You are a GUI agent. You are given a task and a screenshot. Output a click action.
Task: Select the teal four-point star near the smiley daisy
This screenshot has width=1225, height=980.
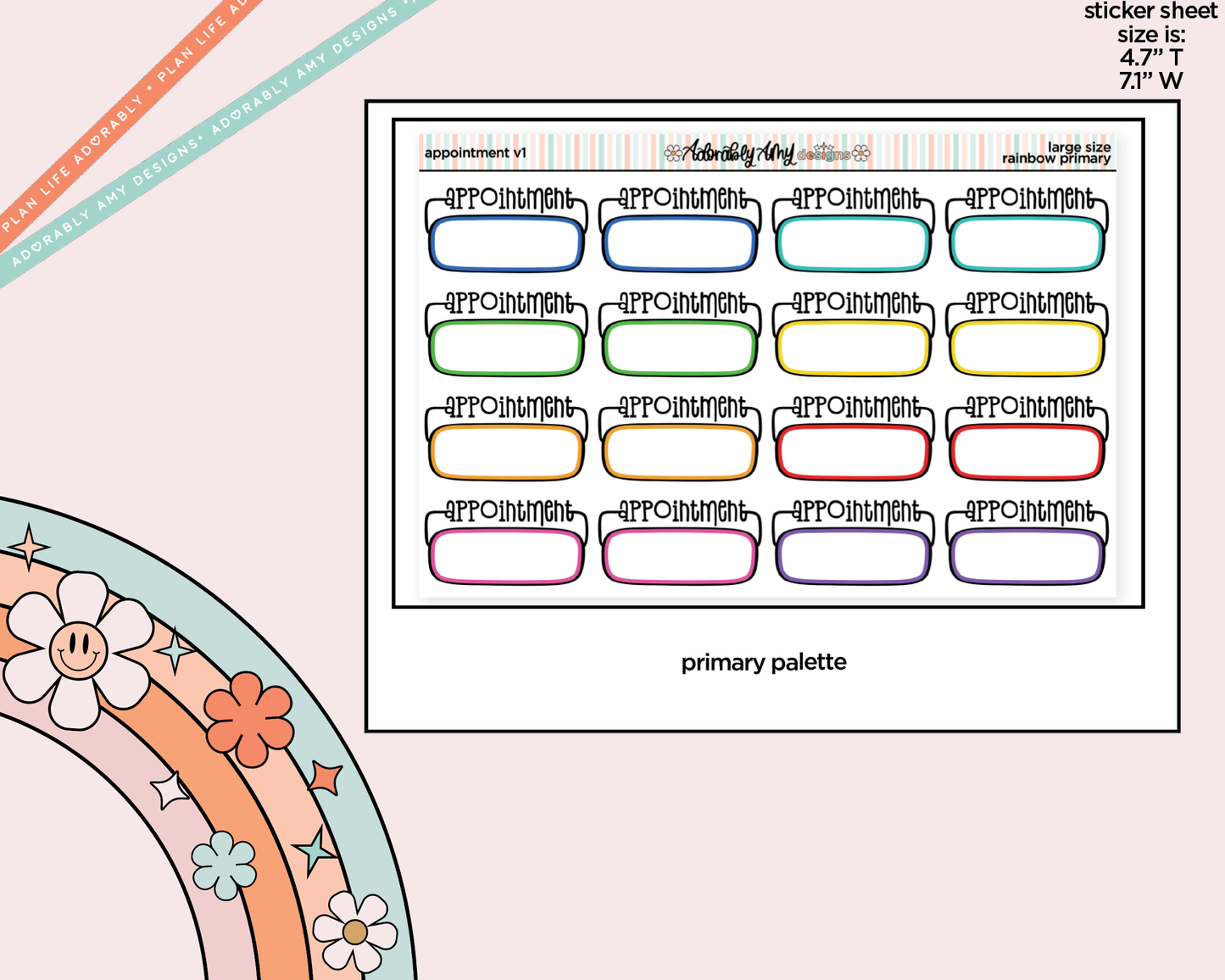175,651
